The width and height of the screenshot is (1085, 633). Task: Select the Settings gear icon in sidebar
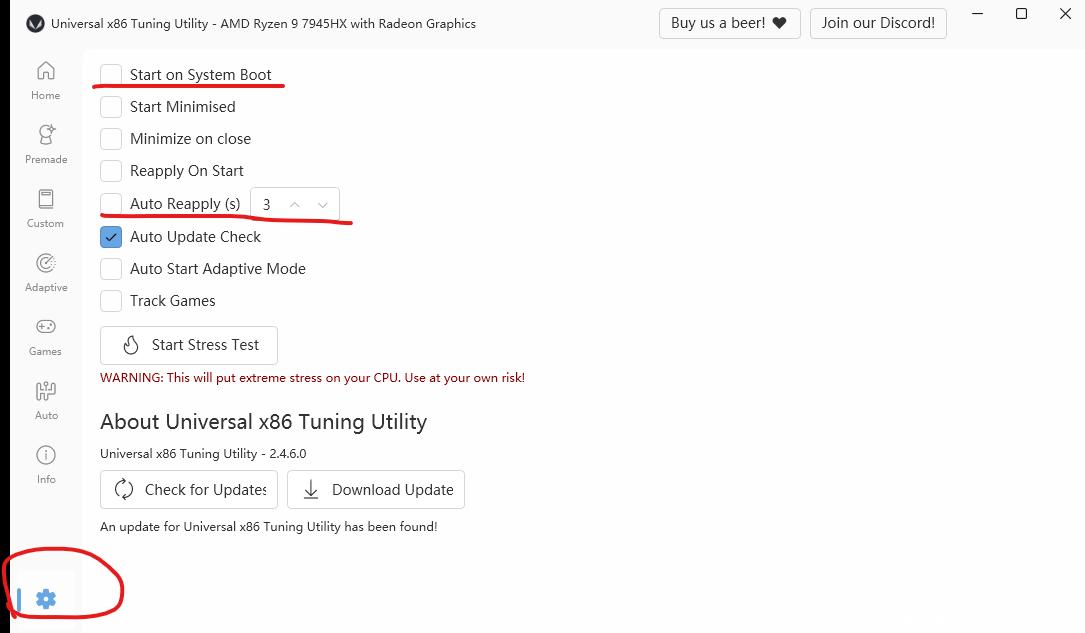coord(46,599)
